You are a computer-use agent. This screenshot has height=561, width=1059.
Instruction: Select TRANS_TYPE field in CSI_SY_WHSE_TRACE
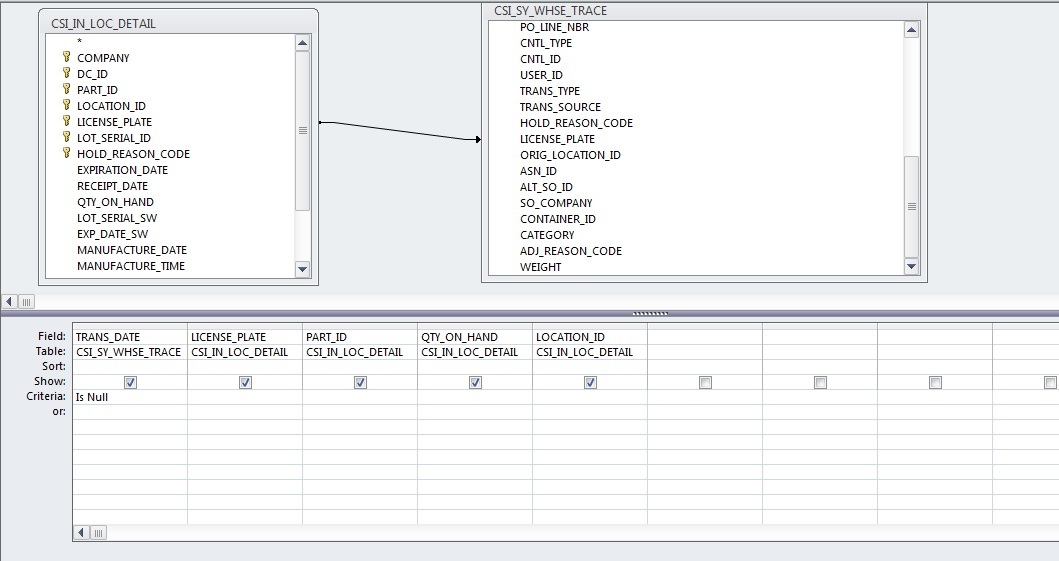(x=549, y=91)
